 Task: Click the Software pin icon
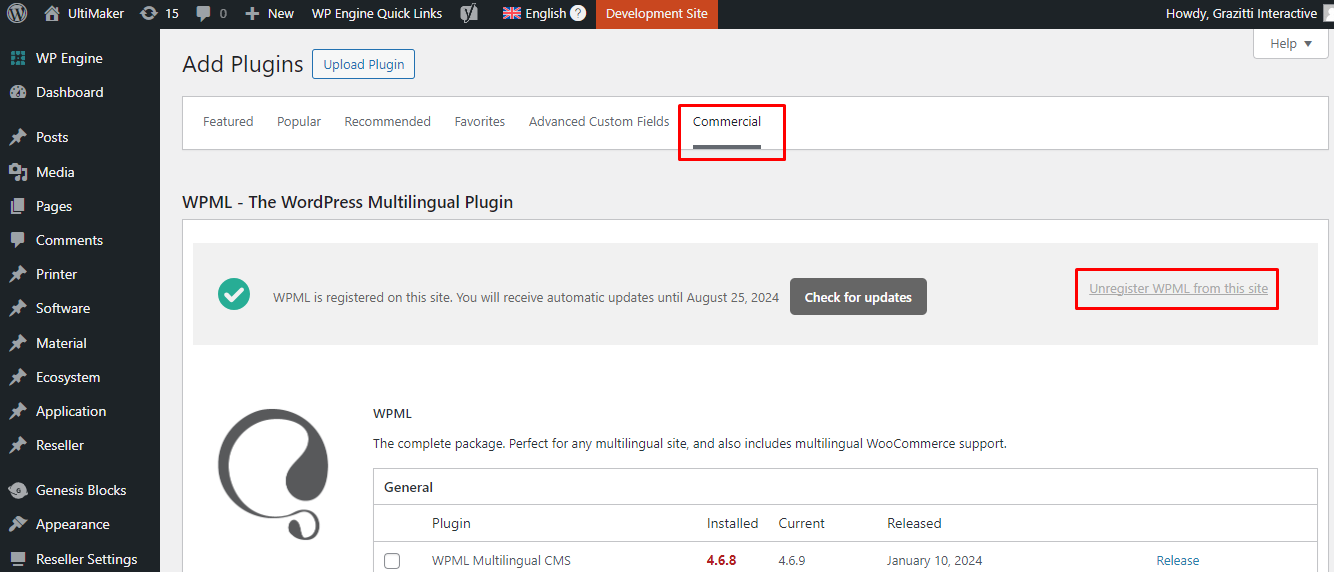pyautogui.click(x=18, y=308)
